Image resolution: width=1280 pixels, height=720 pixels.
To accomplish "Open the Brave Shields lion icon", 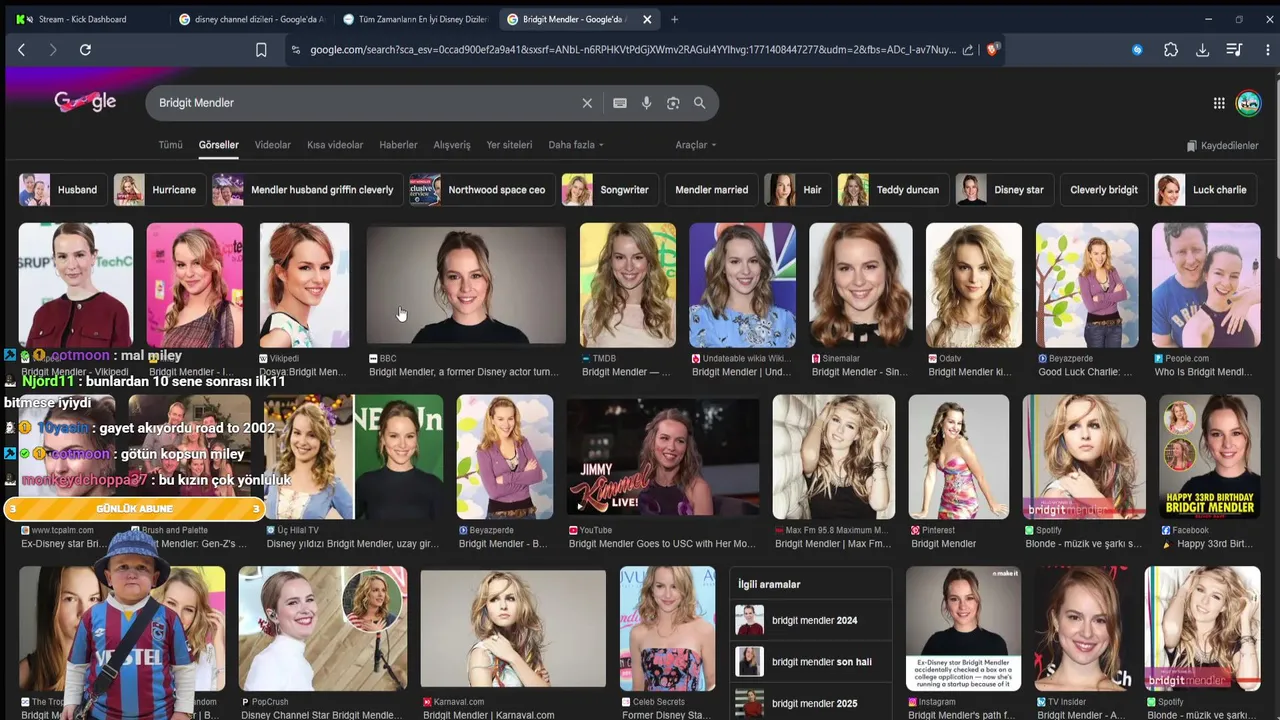I will [x=993, y=49].
